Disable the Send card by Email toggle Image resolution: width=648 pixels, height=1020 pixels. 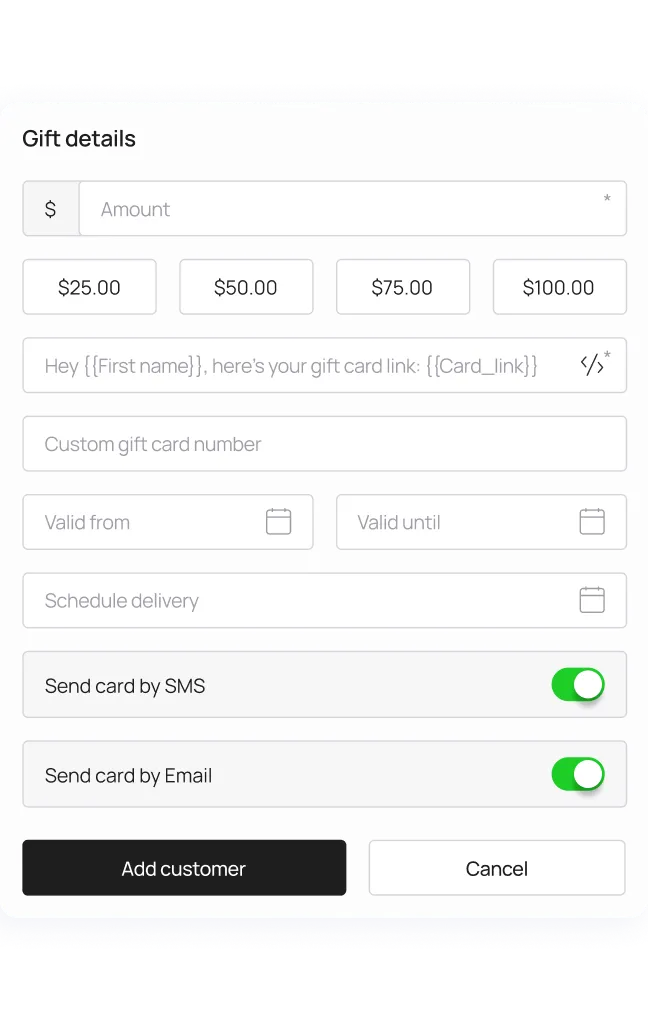pos(578,774)
